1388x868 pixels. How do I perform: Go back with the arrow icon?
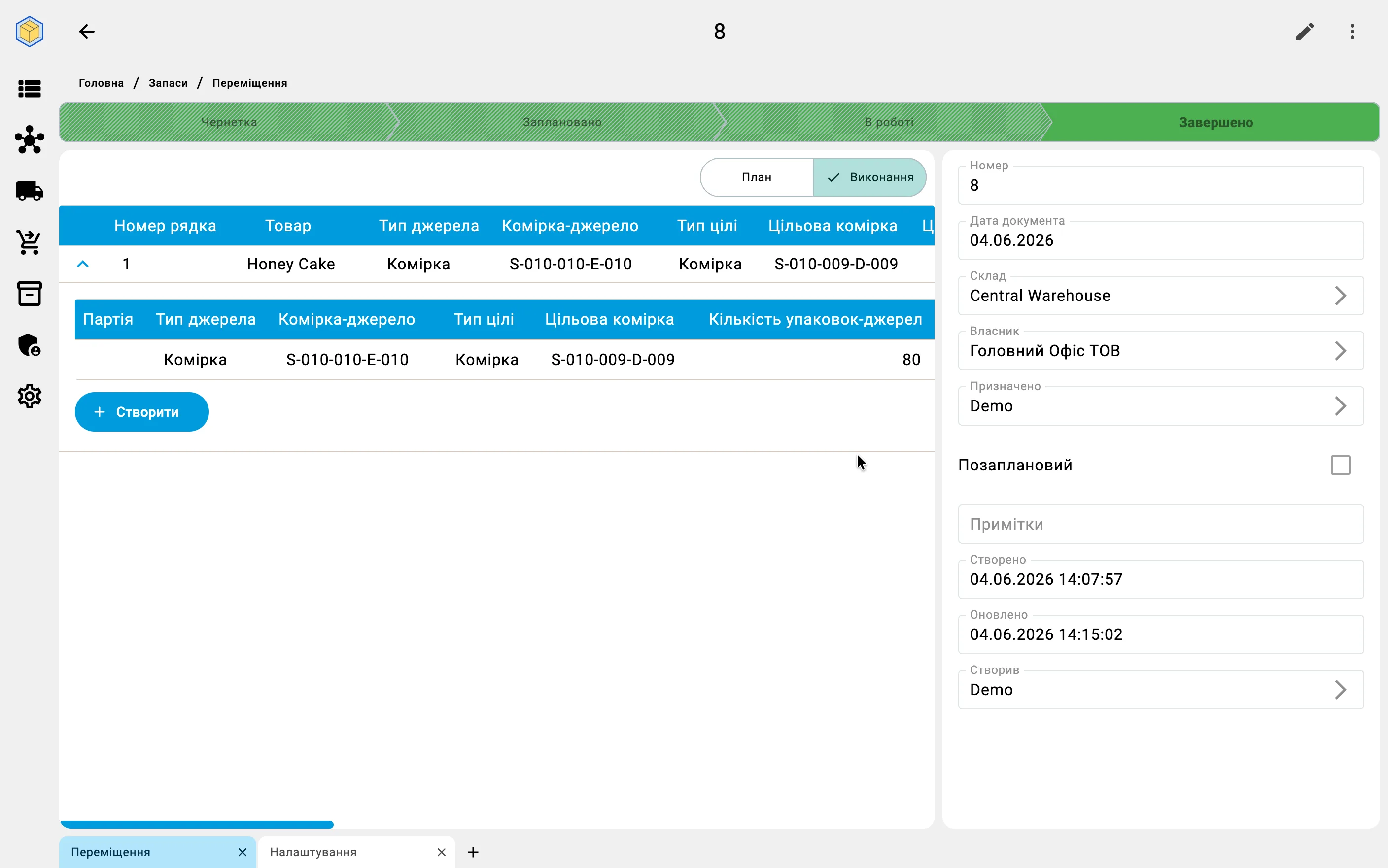(87, 32)
